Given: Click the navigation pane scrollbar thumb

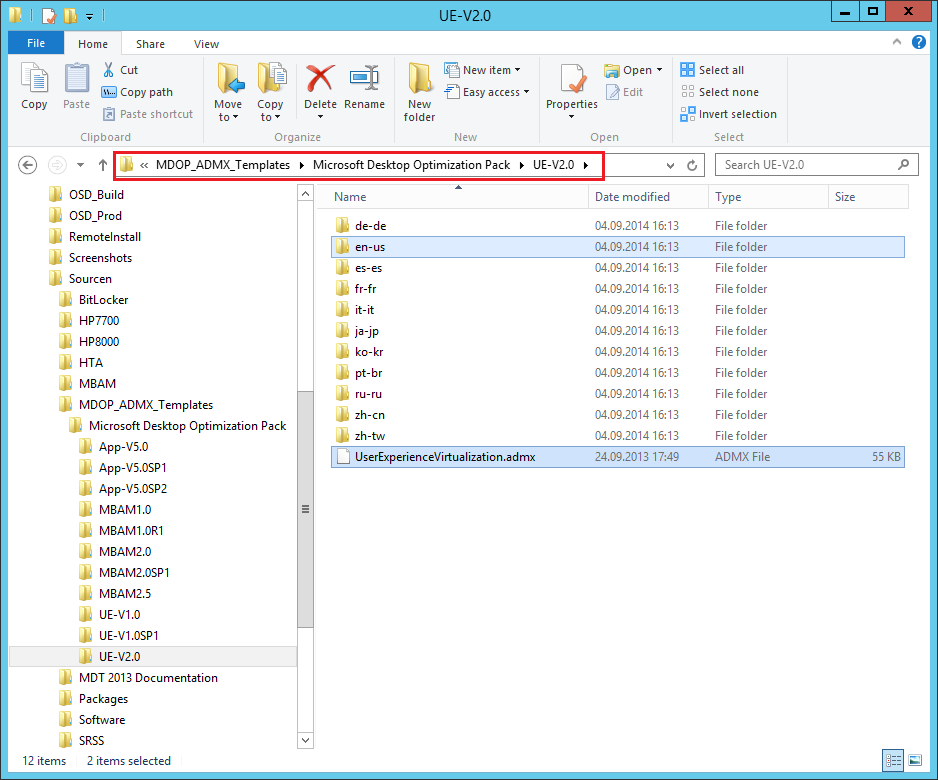Looking at the screenshot, I should tap(305, 509).
